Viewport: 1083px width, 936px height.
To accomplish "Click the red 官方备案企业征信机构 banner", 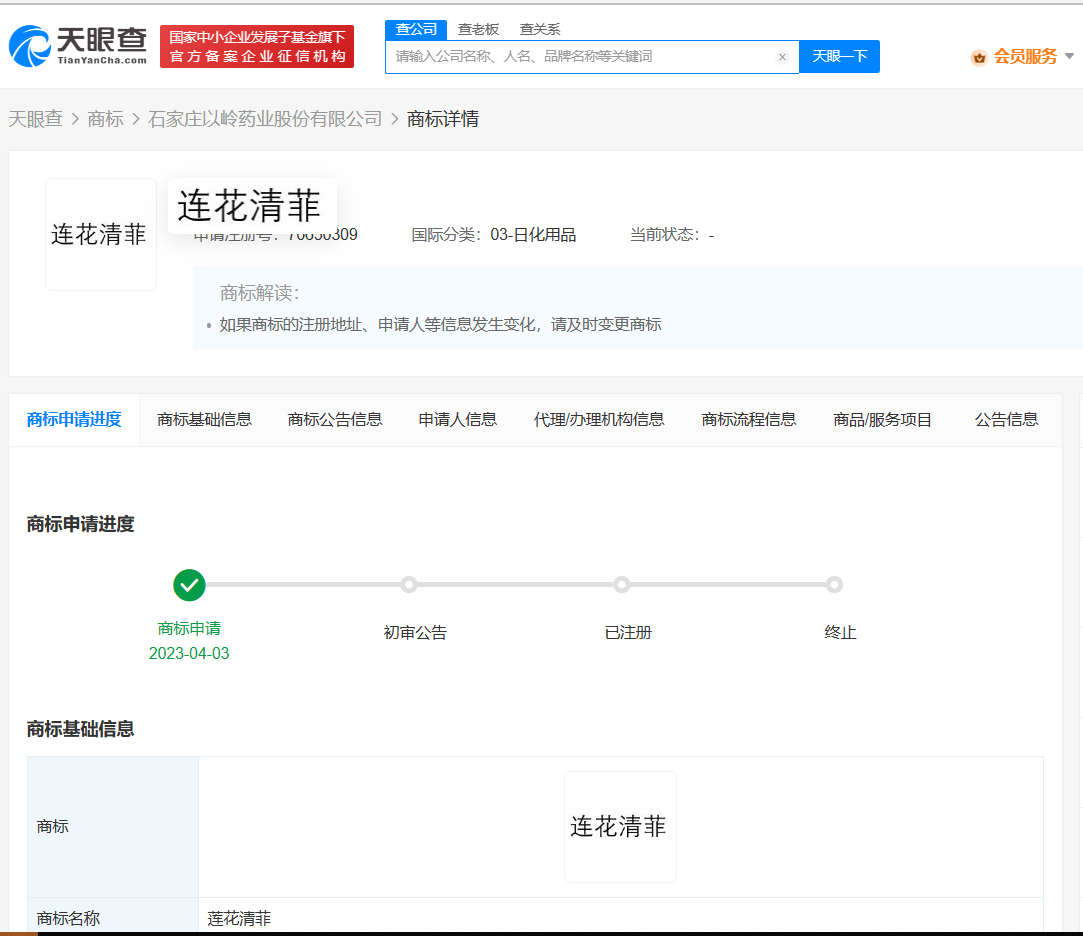I will [257, 46].
